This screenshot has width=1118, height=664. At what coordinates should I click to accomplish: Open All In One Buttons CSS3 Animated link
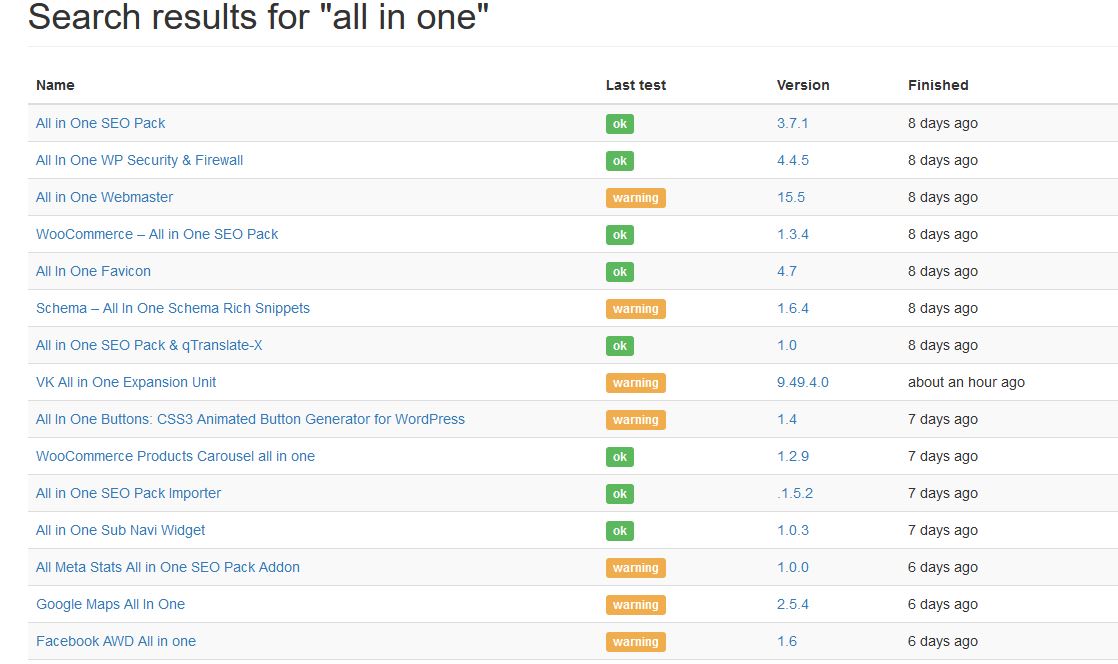click(250, 420)
